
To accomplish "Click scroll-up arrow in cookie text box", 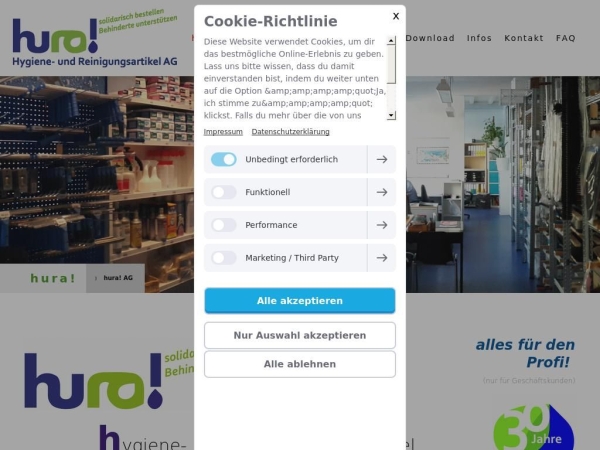I will point(391,41).
